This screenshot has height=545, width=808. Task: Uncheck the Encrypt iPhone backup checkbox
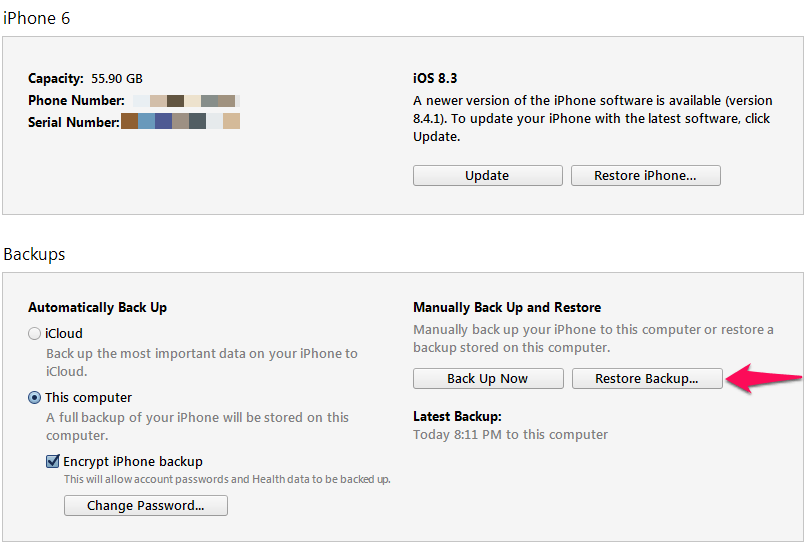click(x=53, y=461)
